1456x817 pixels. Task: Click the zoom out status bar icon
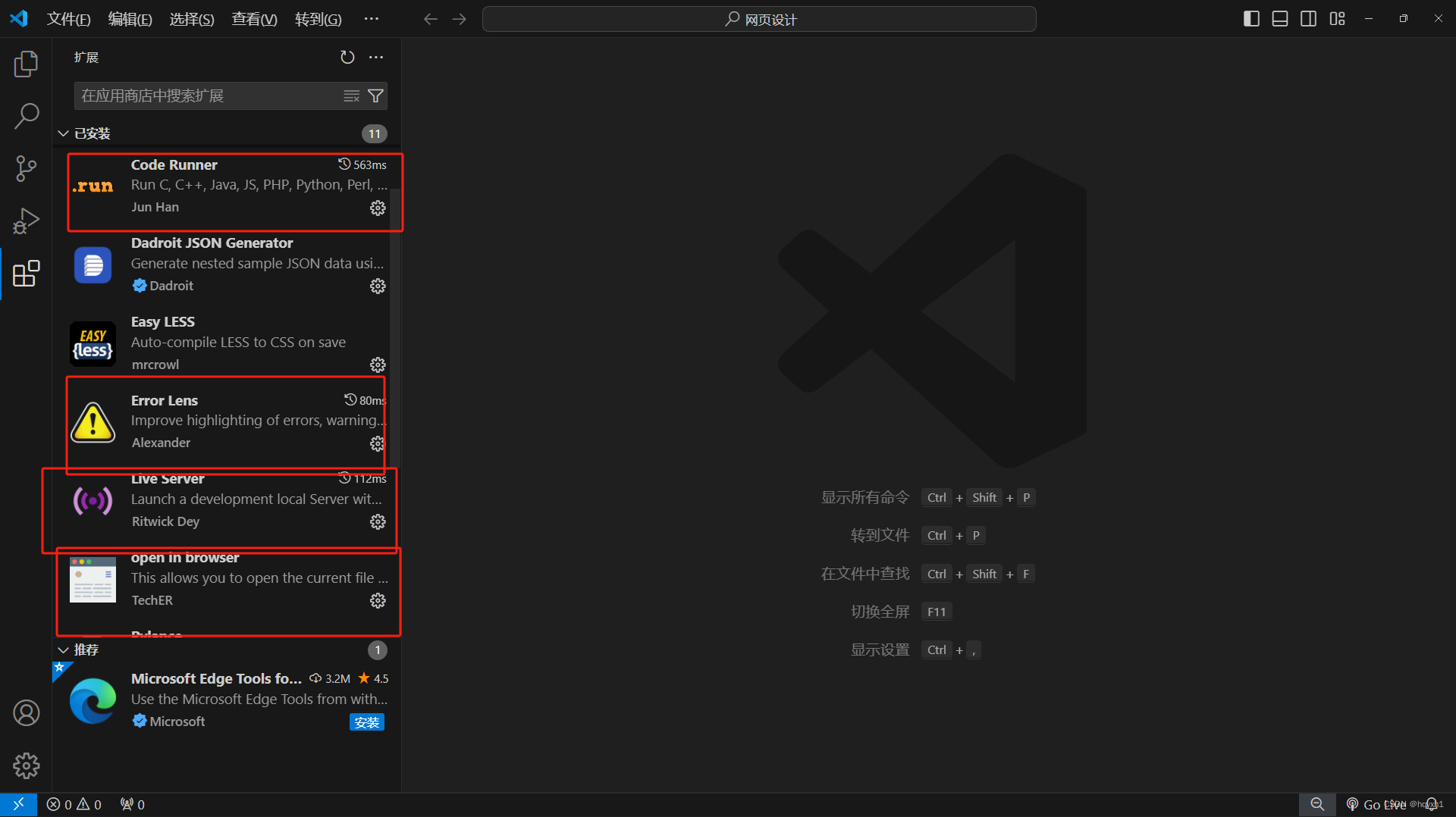tap(1318, 804)
